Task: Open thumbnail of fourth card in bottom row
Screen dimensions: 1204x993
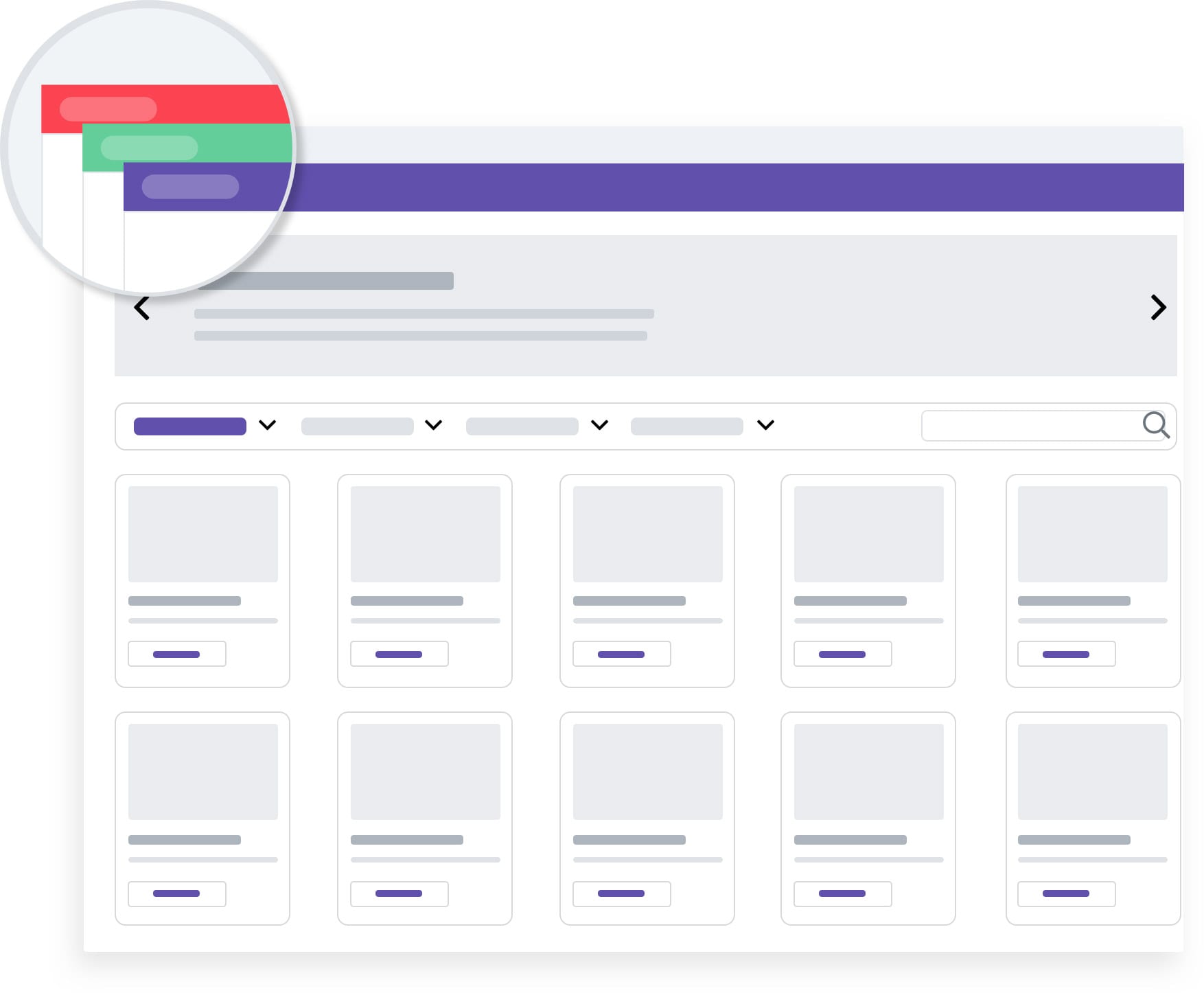Action: [x=869, y=772]
